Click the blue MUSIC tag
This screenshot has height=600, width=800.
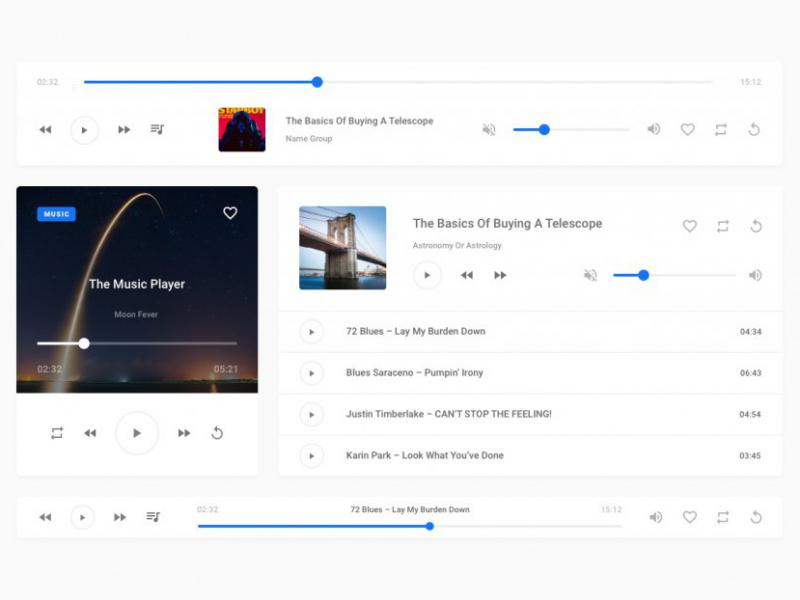click(x=57, y=214)
